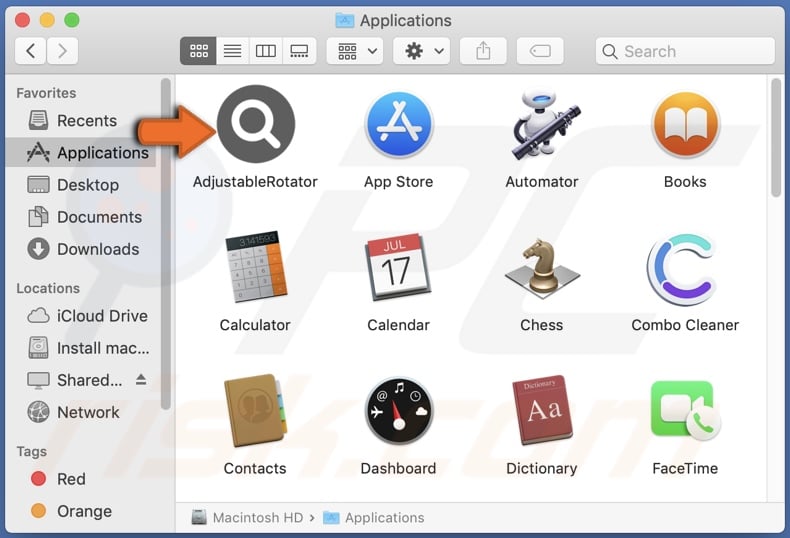
Task: Click the Locations section header
Action: (48, 288)
